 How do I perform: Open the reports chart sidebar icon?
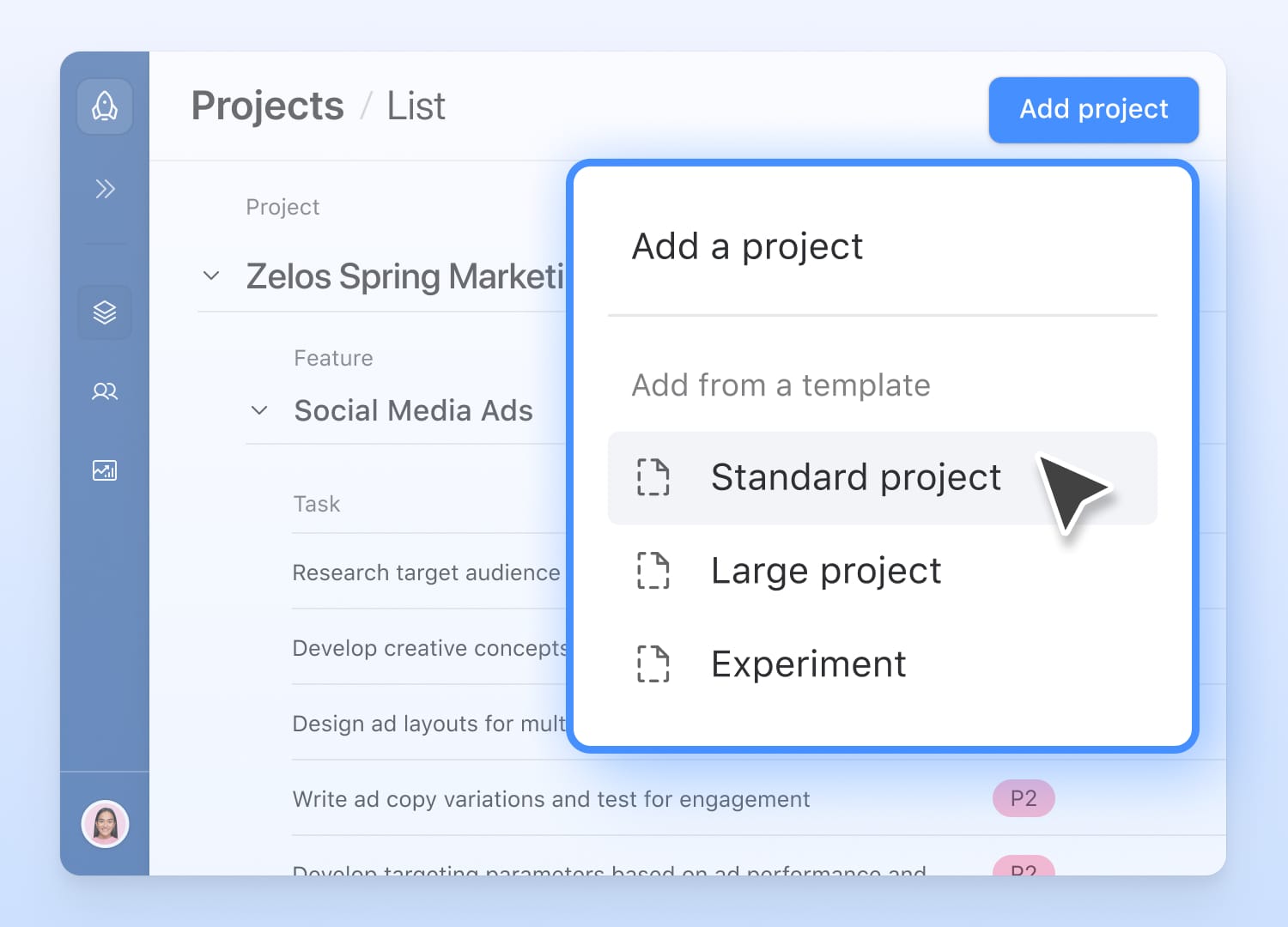pyautogui.click(x=105, y=470)
